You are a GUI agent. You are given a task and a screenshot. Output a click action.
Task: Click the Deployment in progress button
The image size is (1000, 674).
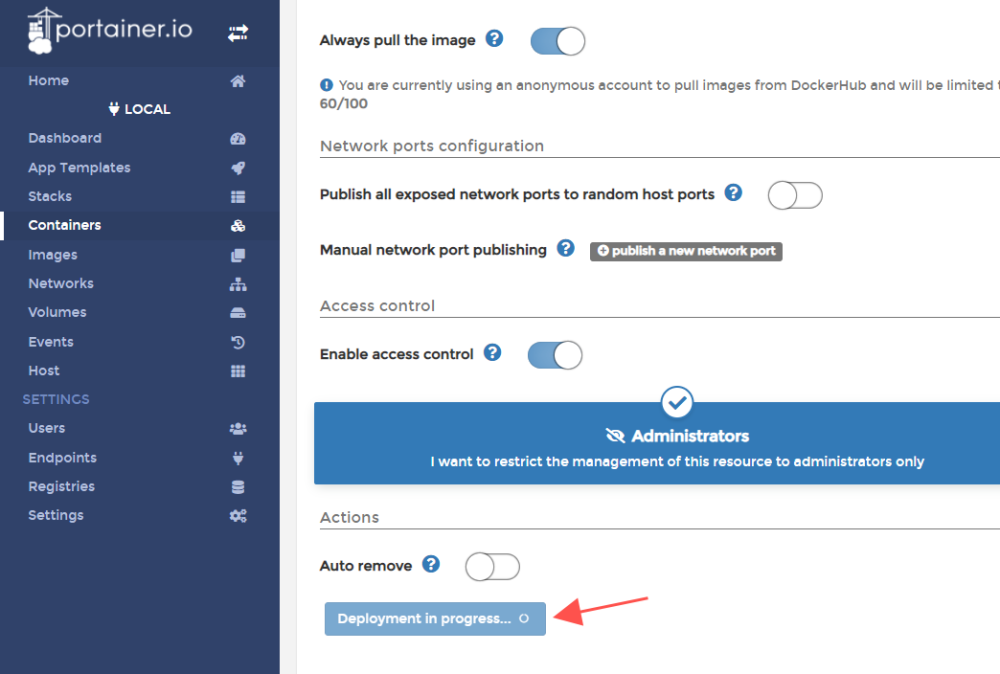pos(434,619)
